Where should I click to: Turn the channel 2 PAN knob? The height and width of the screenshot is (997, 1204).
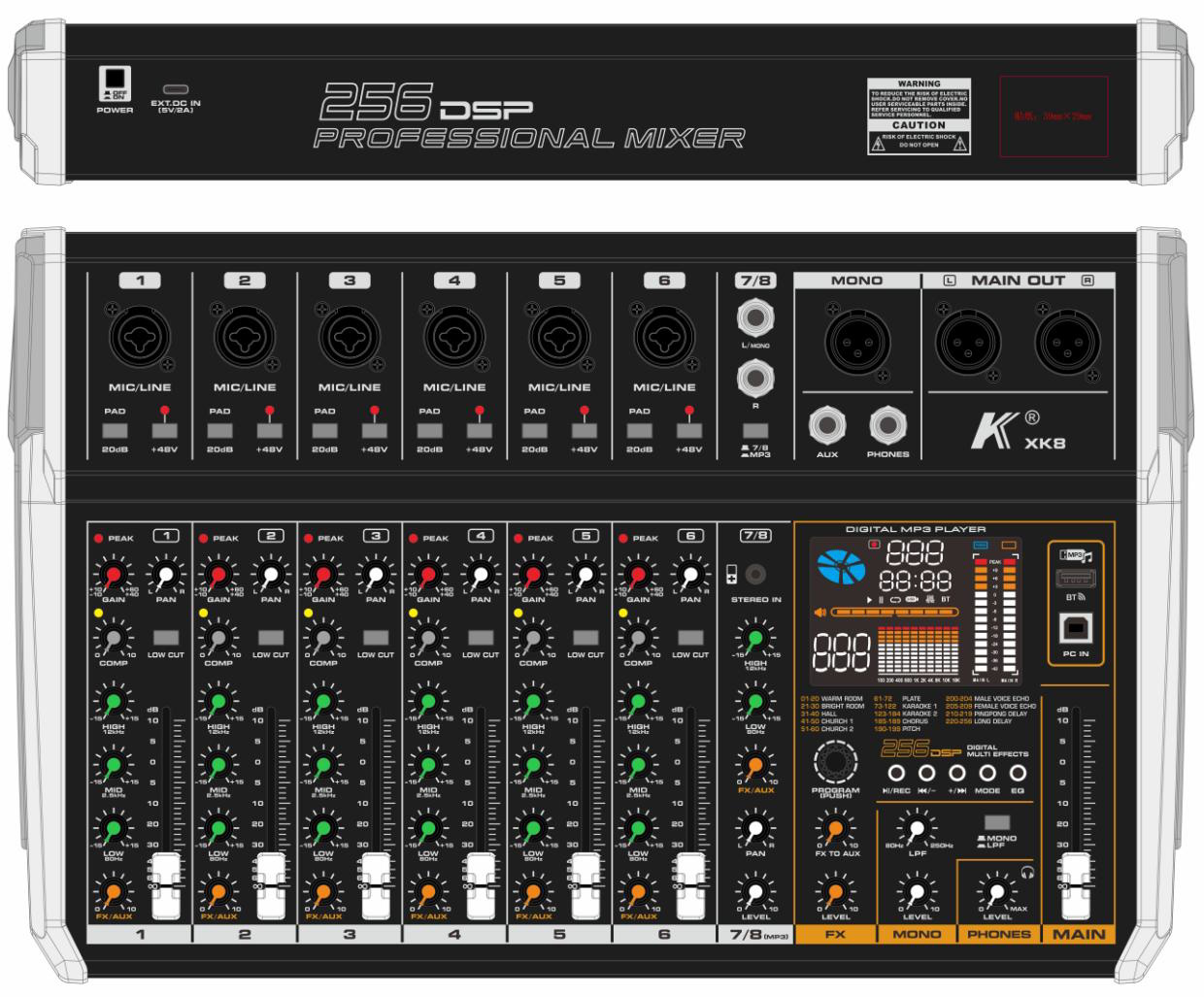click(271, 575)
